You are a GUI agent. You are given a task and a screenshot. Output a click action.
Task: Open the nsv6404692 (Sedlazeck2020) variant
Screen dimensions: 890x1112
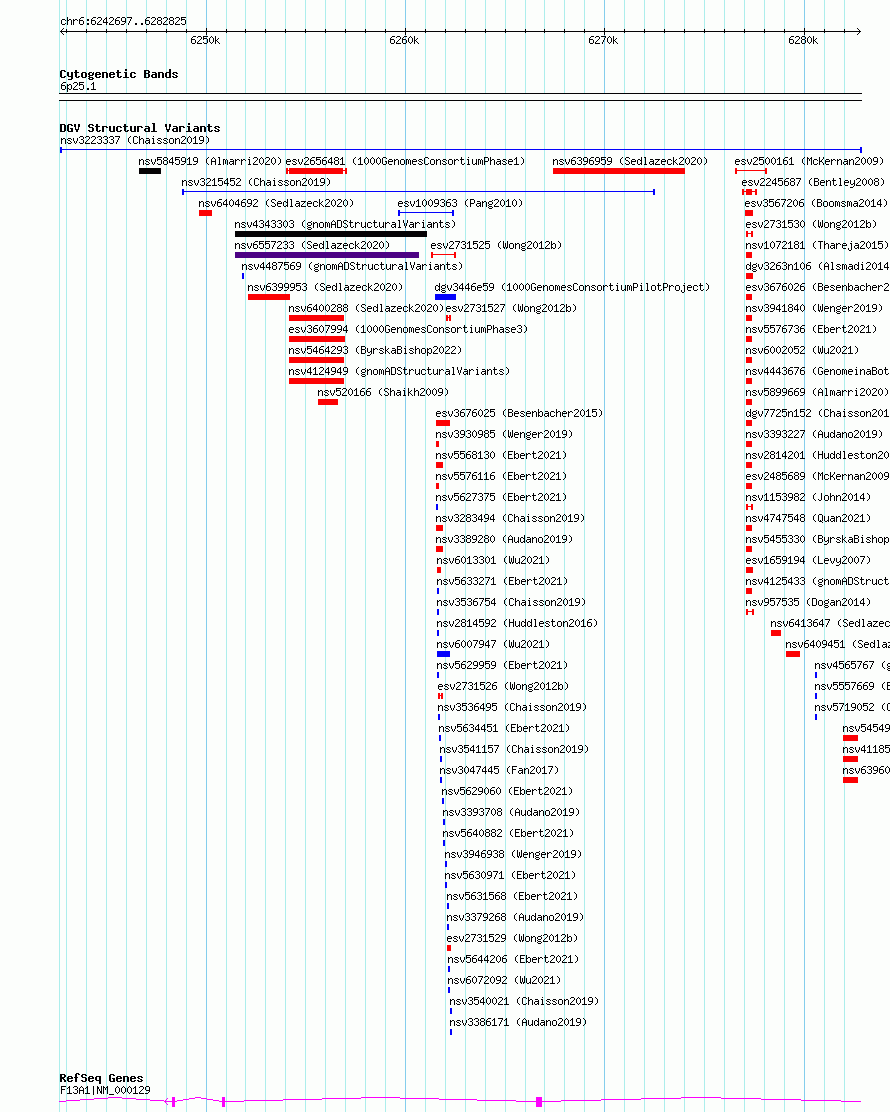click(x=276, y=204)
